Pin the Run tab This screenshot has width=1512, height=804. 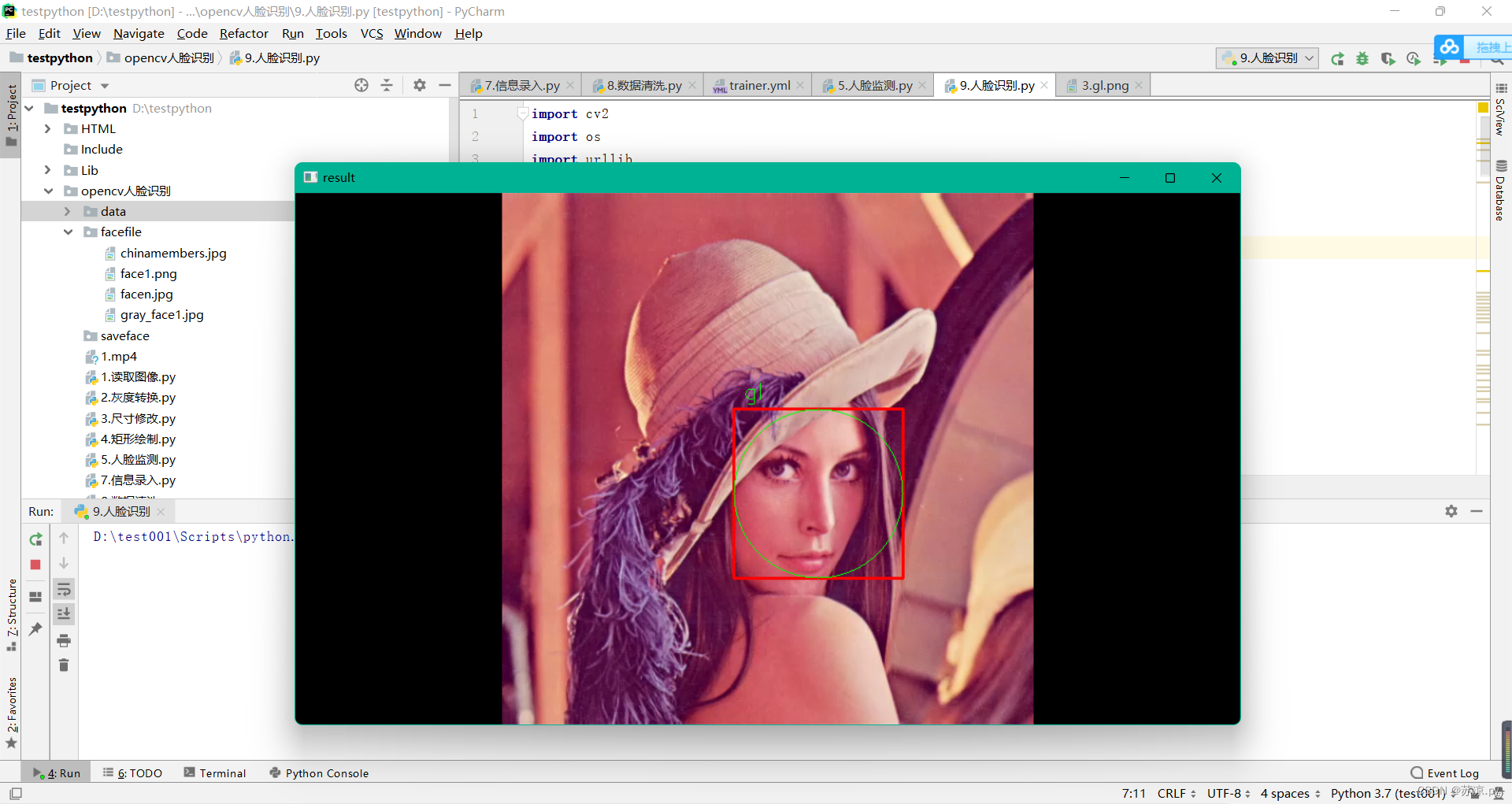pos(35,628)
